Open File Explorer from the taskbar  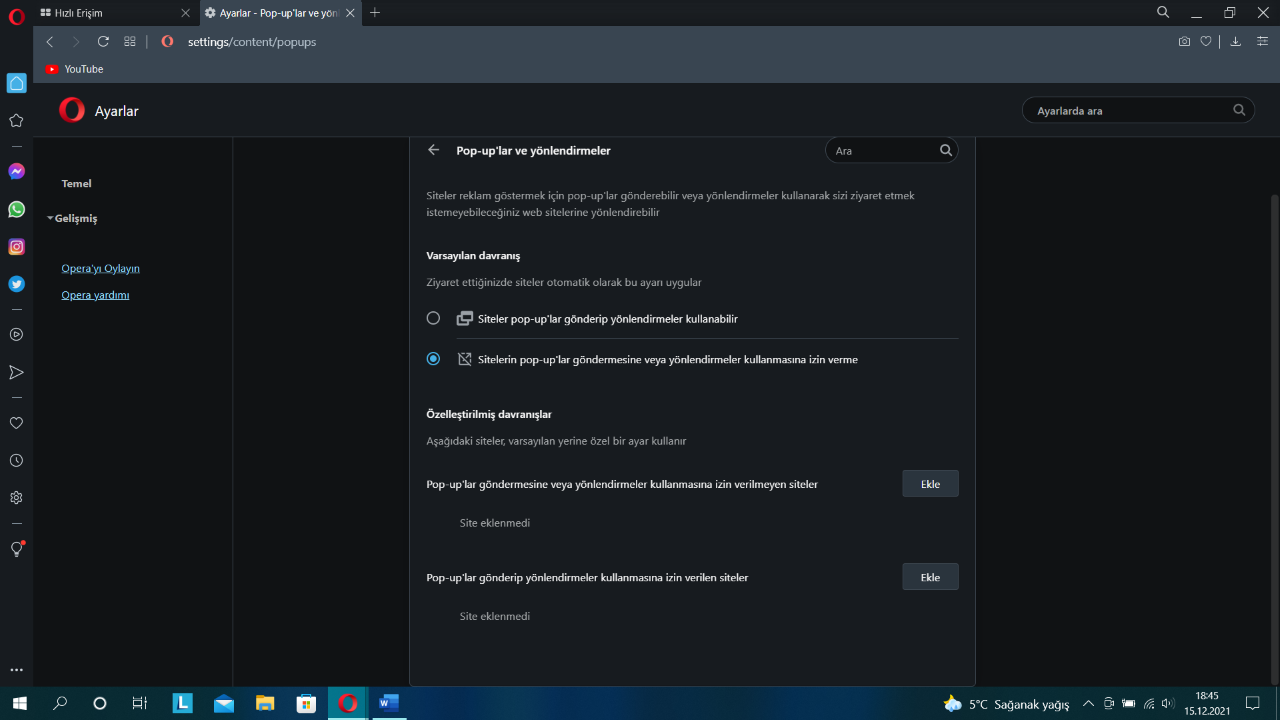(x=265, y=703)
